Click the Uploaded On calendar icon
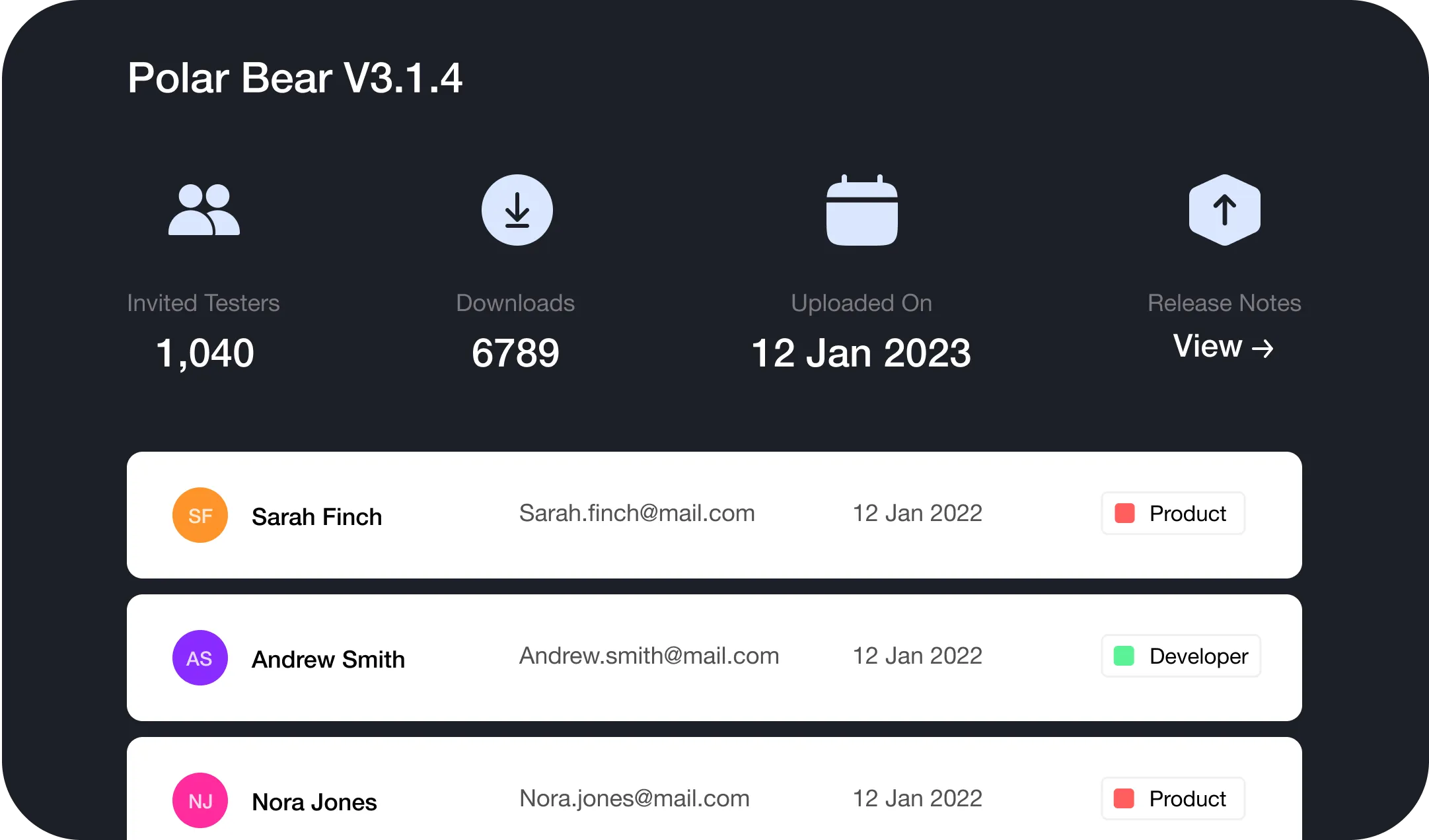 point(861,211)
